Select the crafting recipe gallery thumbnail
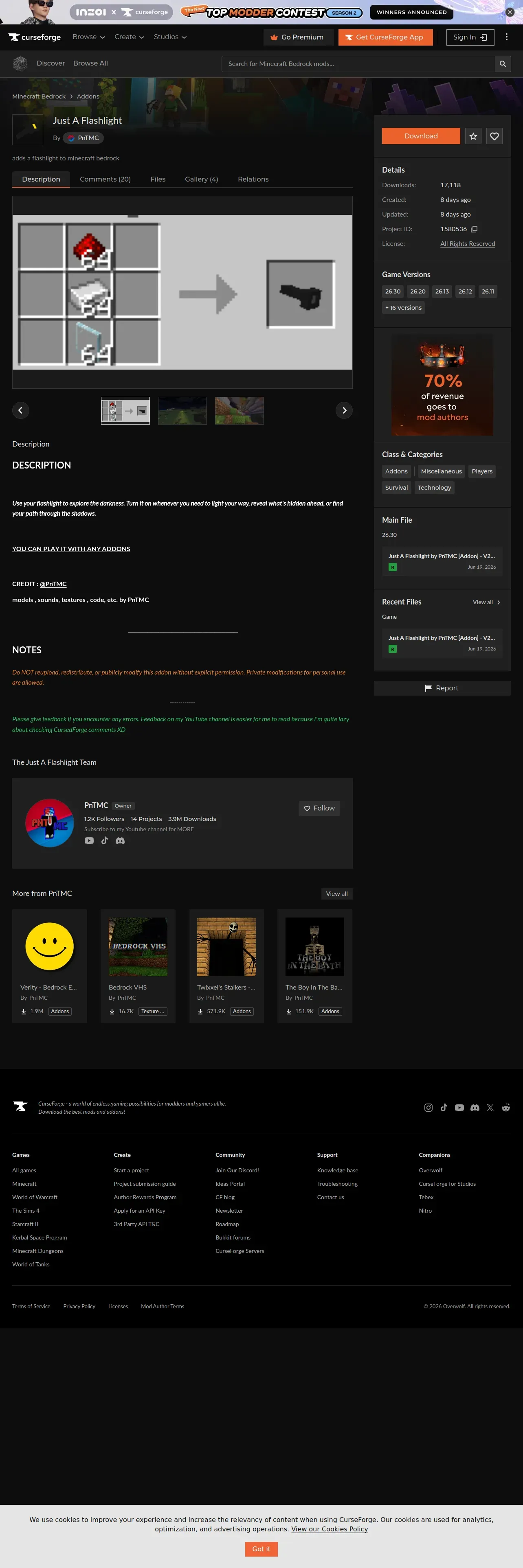 tap(125, 411)
